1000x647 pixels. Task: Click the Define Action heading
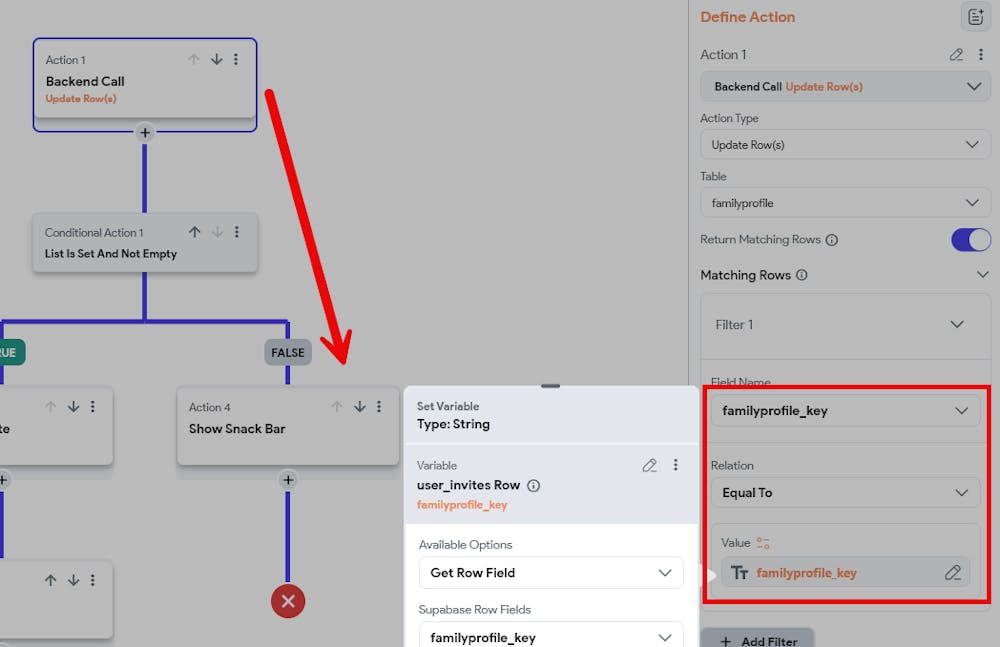point(747,17)
